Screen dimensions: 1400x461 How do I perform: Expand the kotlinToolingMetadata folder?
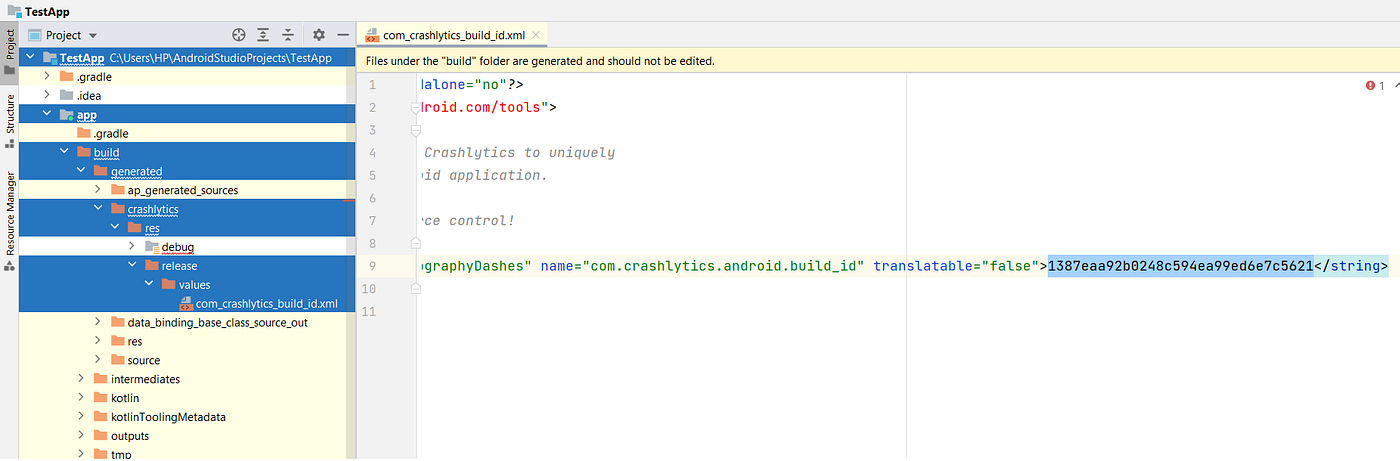pyautogui.click(x=81, y=417)
